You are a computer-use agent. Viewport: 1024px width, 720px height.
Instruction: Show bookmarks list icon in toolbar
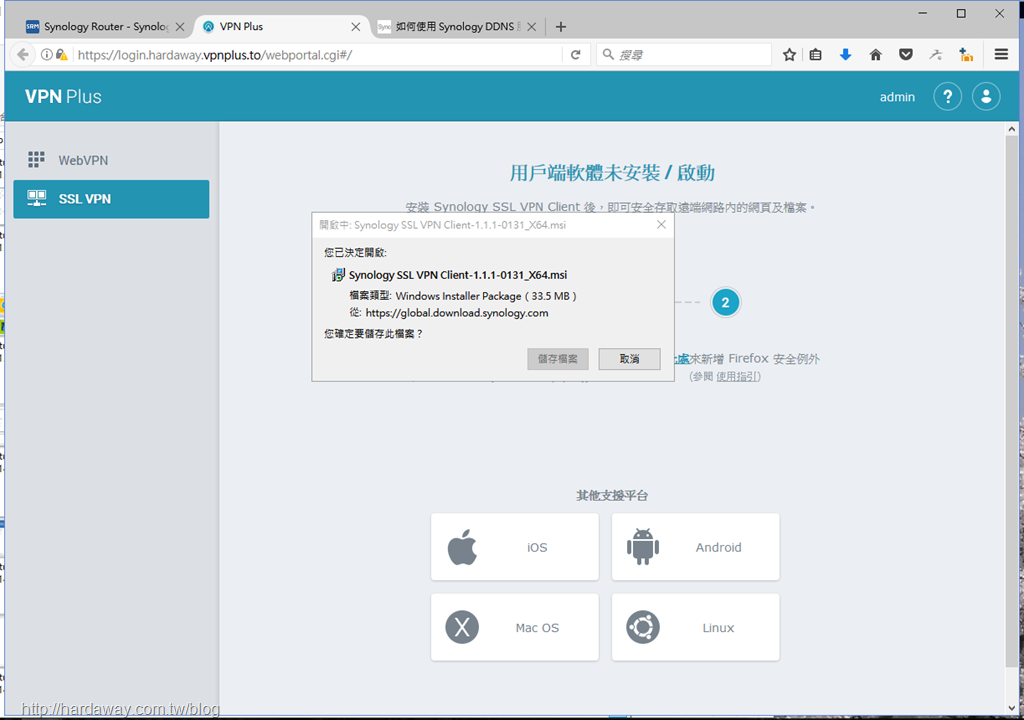[x=816, y=55]
